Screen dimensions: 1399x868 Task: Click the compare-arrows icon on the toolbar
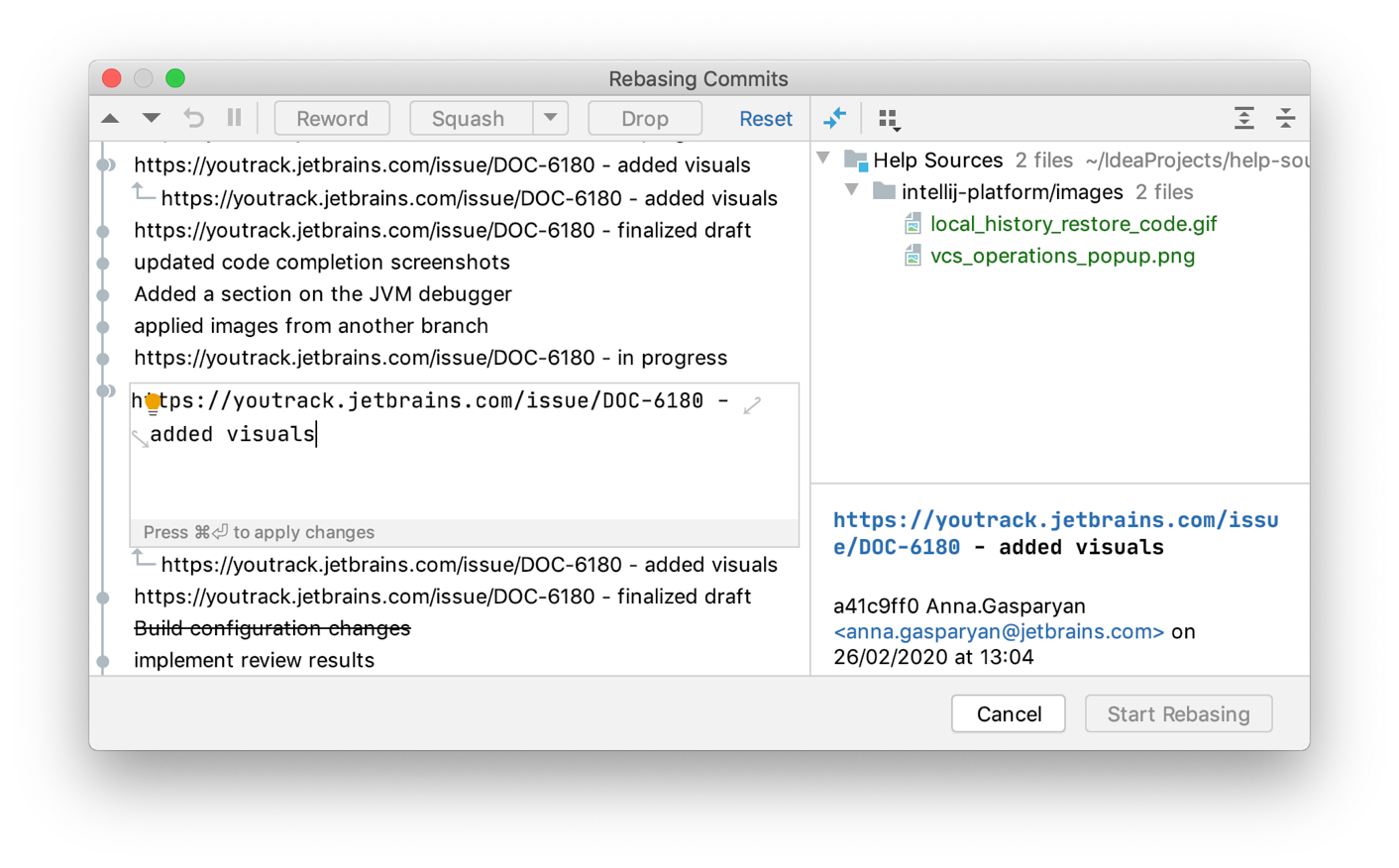(x=835, y=117)
